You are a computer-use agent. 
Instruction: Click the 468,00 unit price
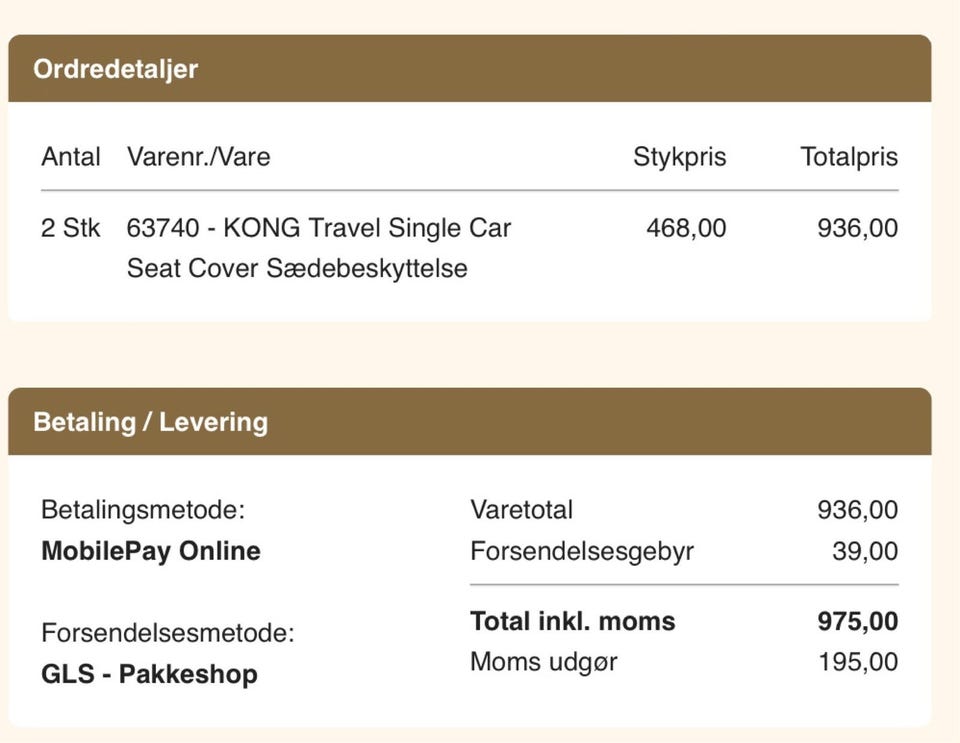coord(686,228)
